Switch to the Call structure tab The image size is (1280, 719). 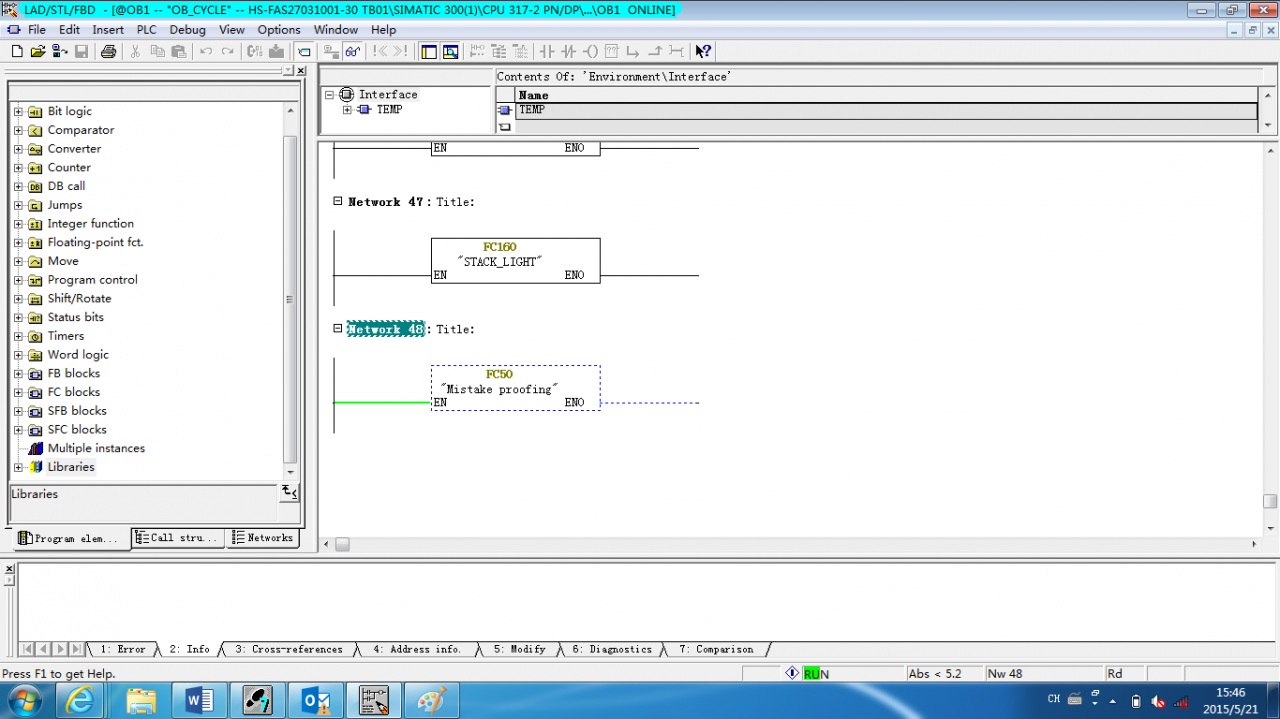click(179, 538)
